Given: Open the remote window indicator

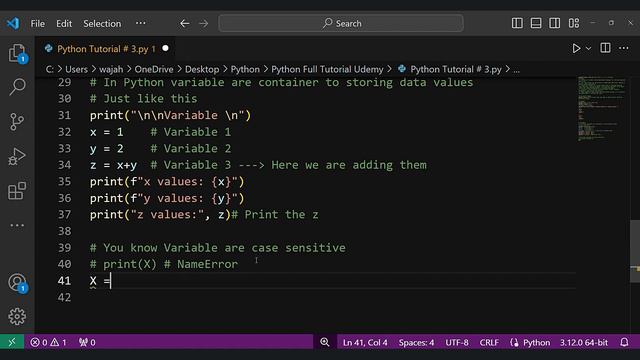Looking at the screenshot, I should (x=12, y=342).
